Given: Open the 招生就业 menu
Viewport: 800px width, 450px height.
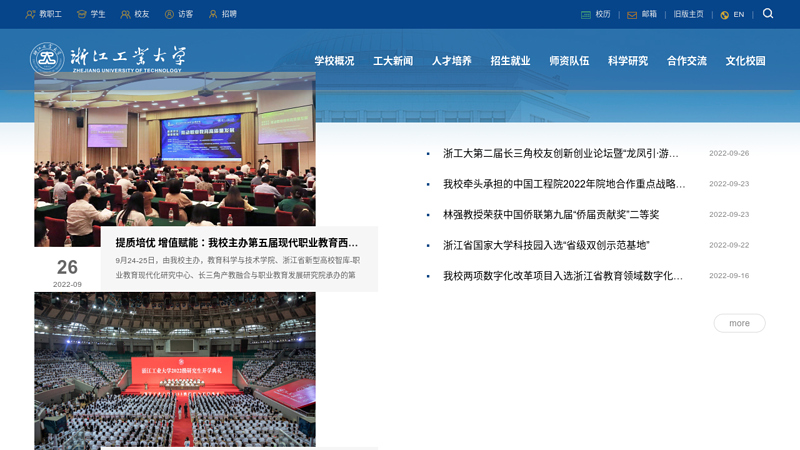Looking at the screenshot, I should coord(510,61).
